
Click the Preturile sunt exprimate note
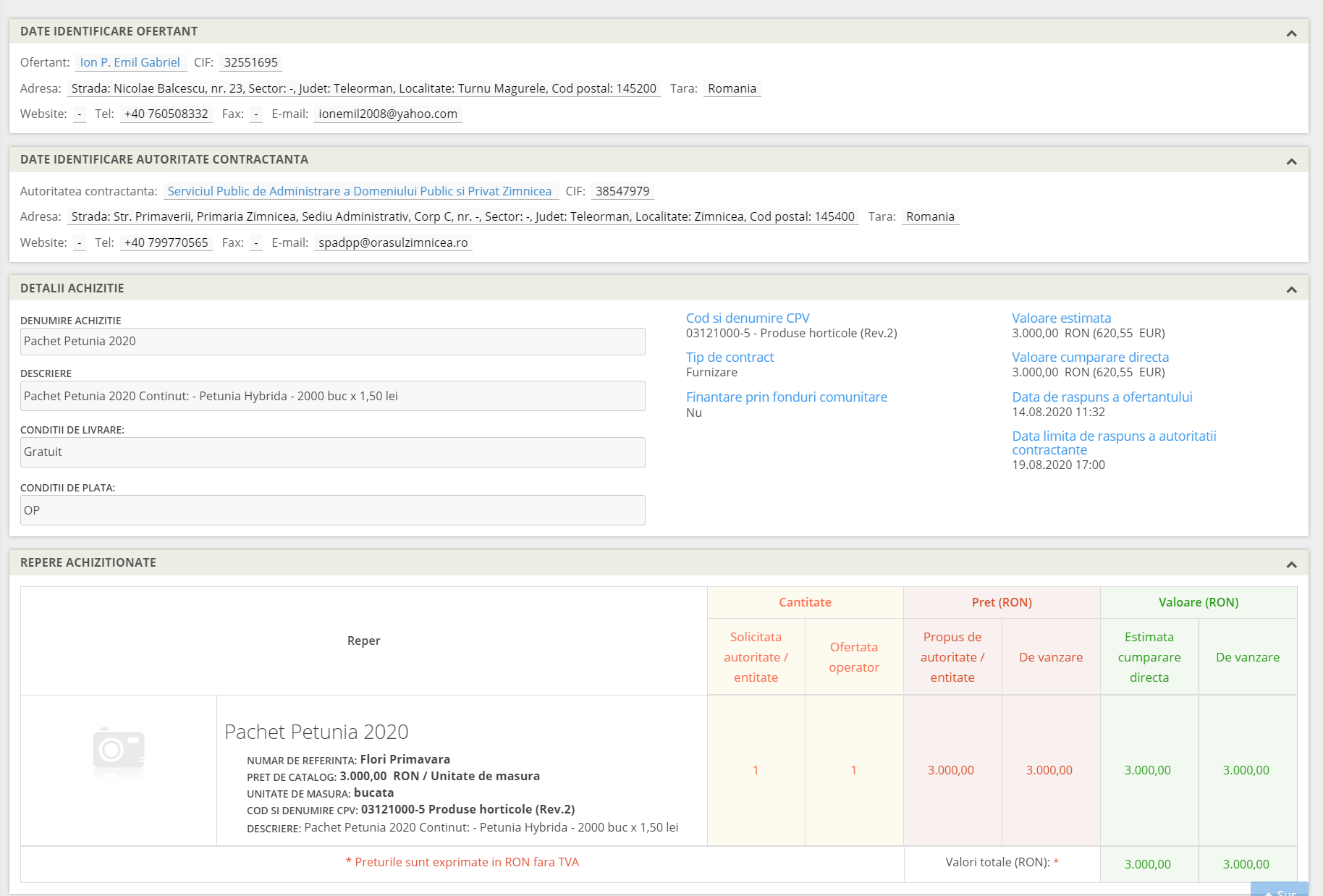click(462, 862)
